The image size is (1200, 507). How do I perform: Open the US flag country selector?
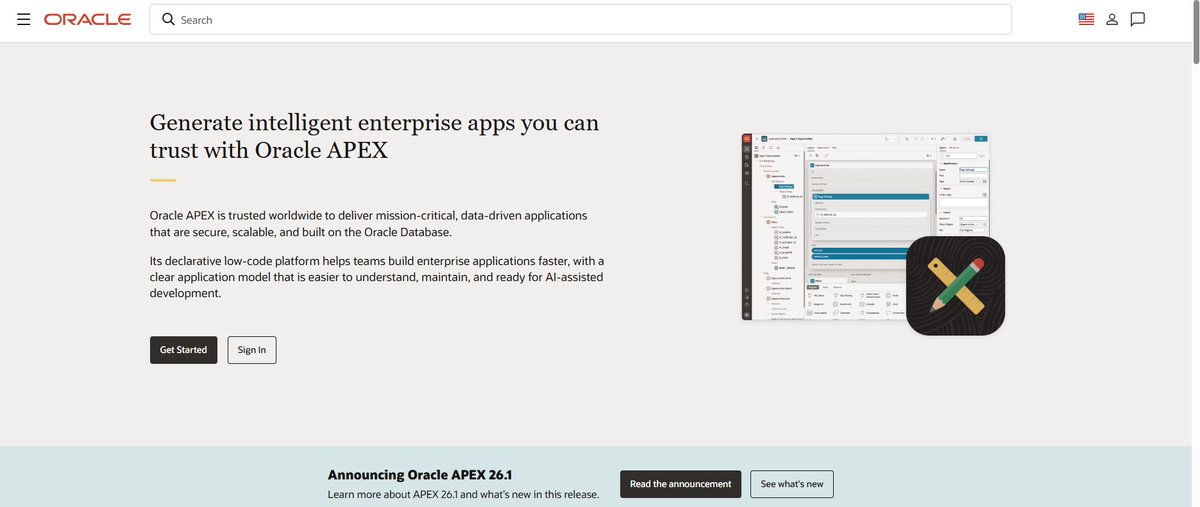point(1086,19)
